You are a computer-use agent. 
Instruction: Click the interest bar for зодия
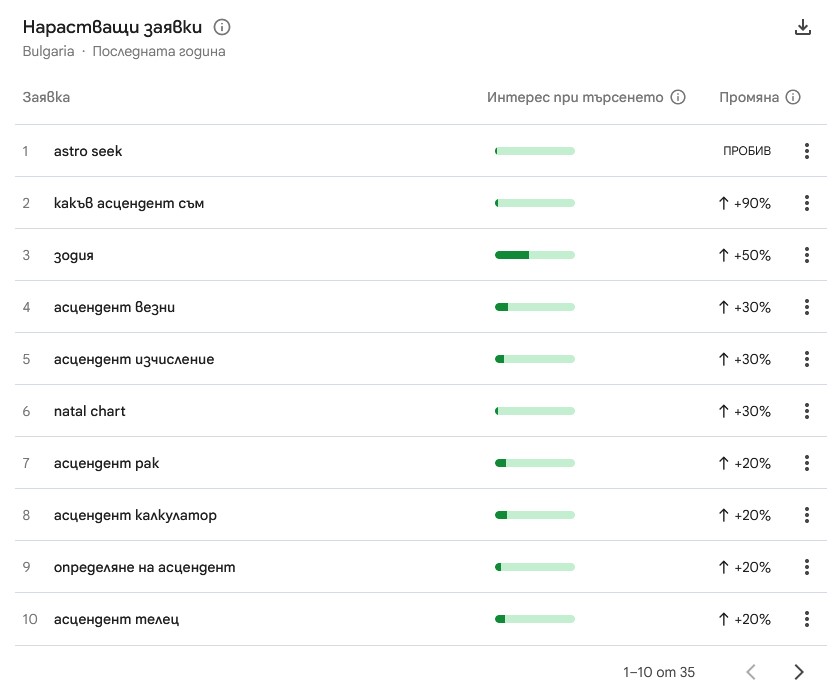[x=534, y=255]
